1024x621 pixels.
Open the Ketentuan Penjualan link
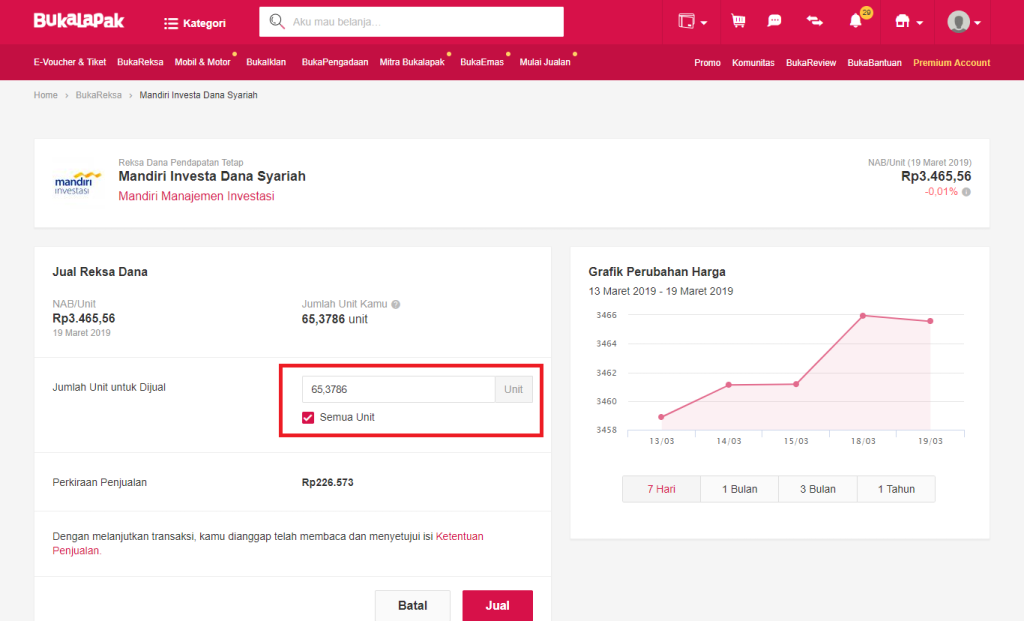(268, 543)
